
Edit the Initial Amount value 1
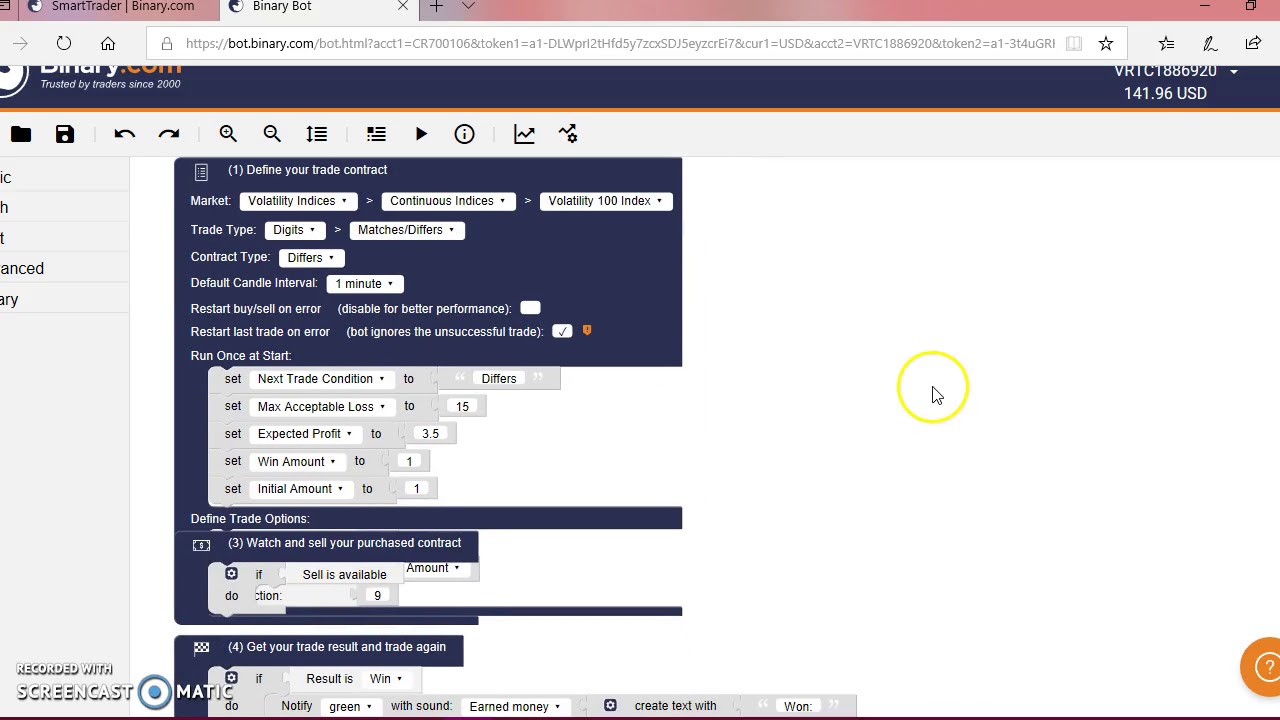pyautogui.click(x=416, y=489)
